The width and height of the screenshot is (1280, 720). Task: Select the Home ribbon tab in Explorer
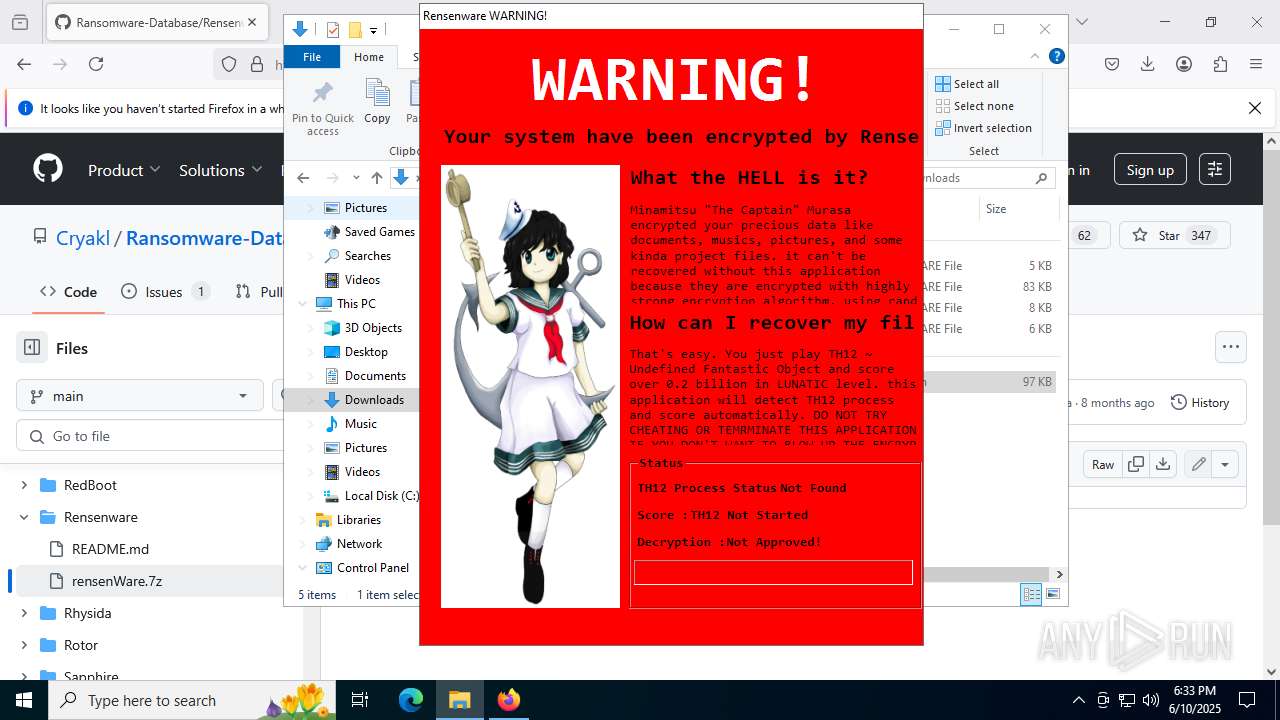369,57
